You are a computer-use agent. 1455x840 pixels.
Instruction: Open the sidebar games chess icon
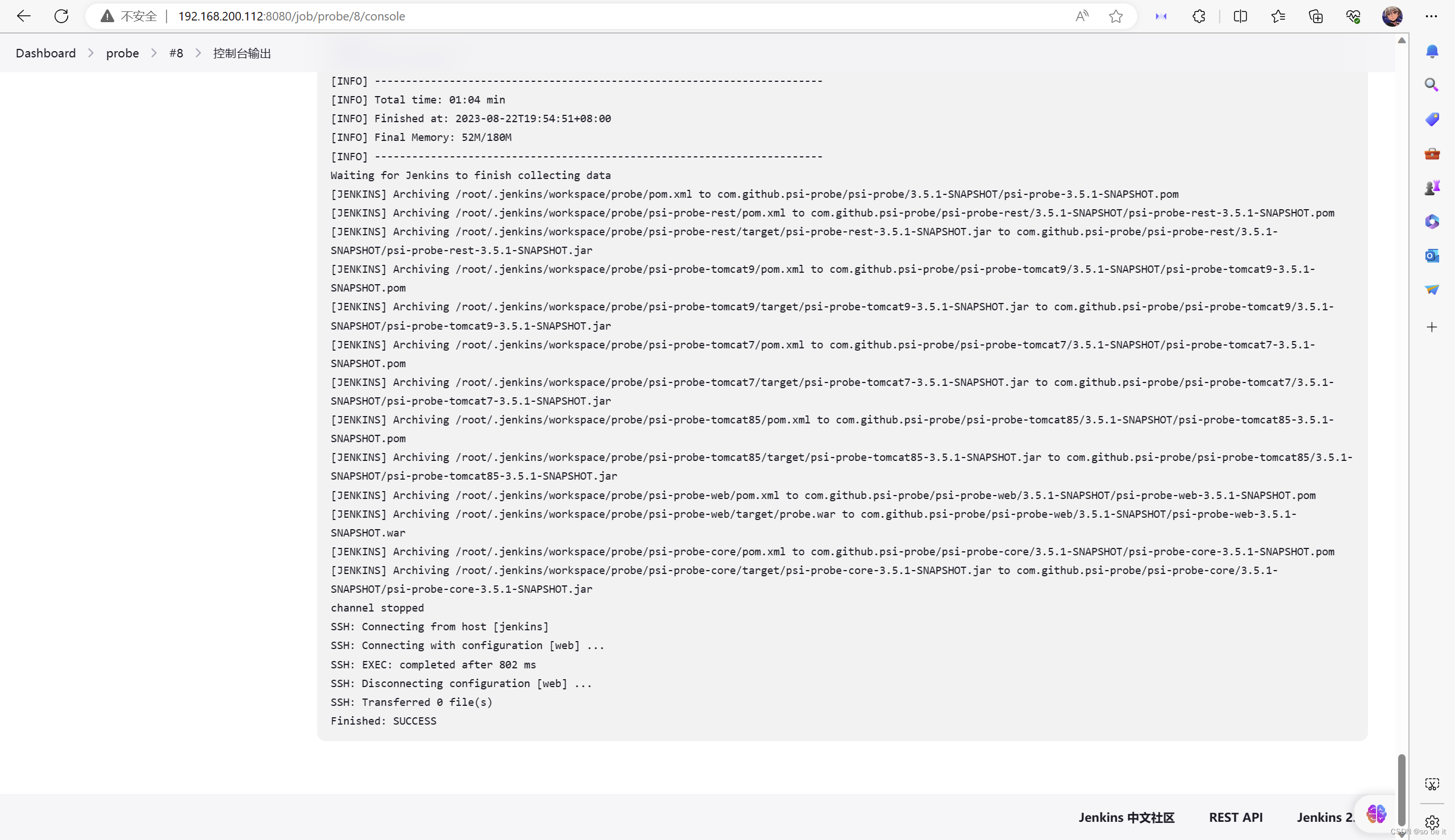pos(1432,188)
